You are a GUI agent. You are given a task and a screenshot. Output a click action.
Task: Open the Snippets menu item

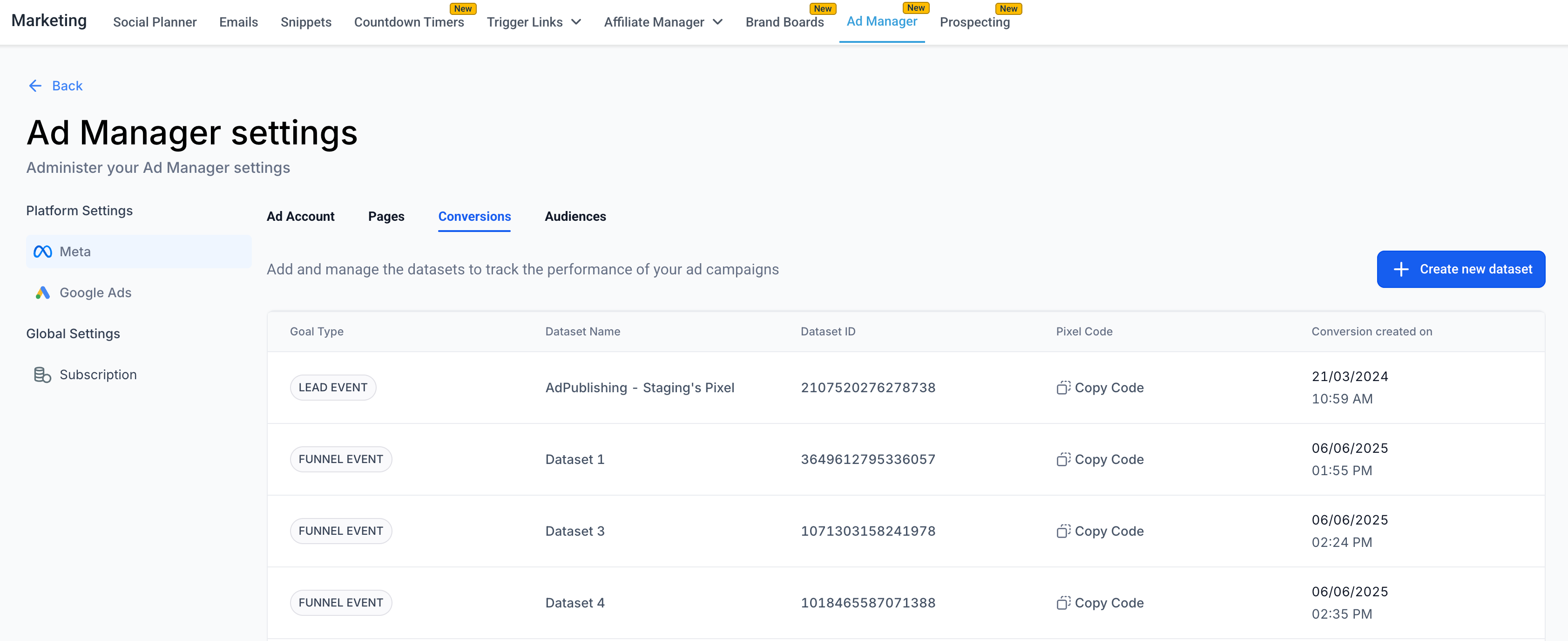306,22
